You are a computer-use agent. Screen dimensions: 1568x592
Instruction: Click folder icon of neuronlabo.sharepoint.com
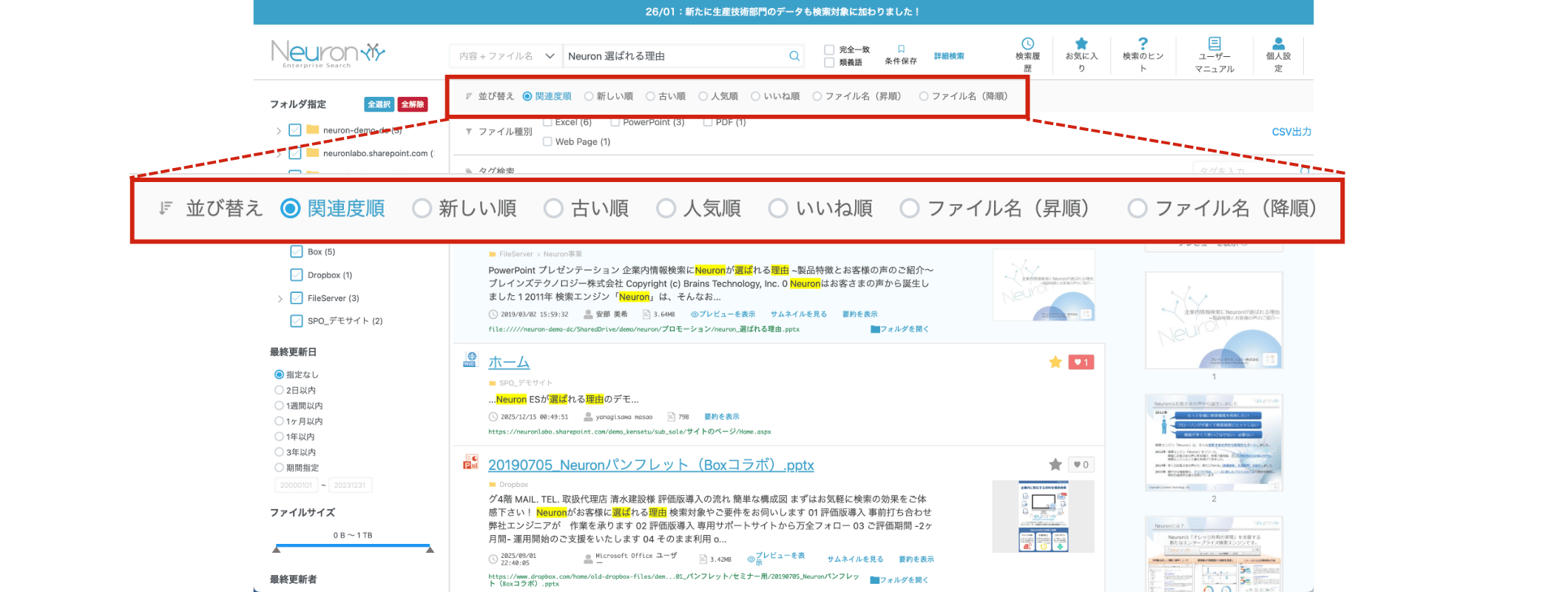pos(313,153)
